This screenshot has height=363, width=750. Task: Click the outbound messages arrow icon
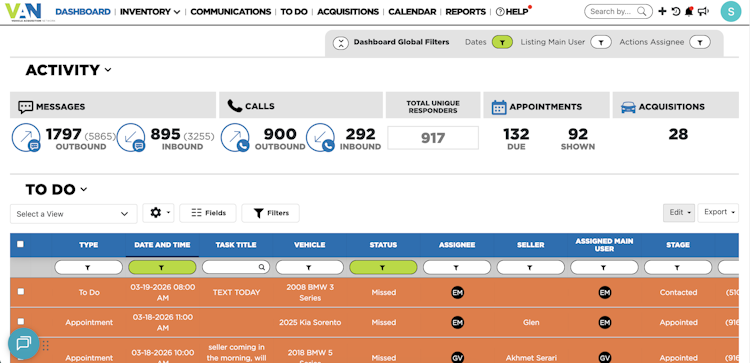[26, 138]
